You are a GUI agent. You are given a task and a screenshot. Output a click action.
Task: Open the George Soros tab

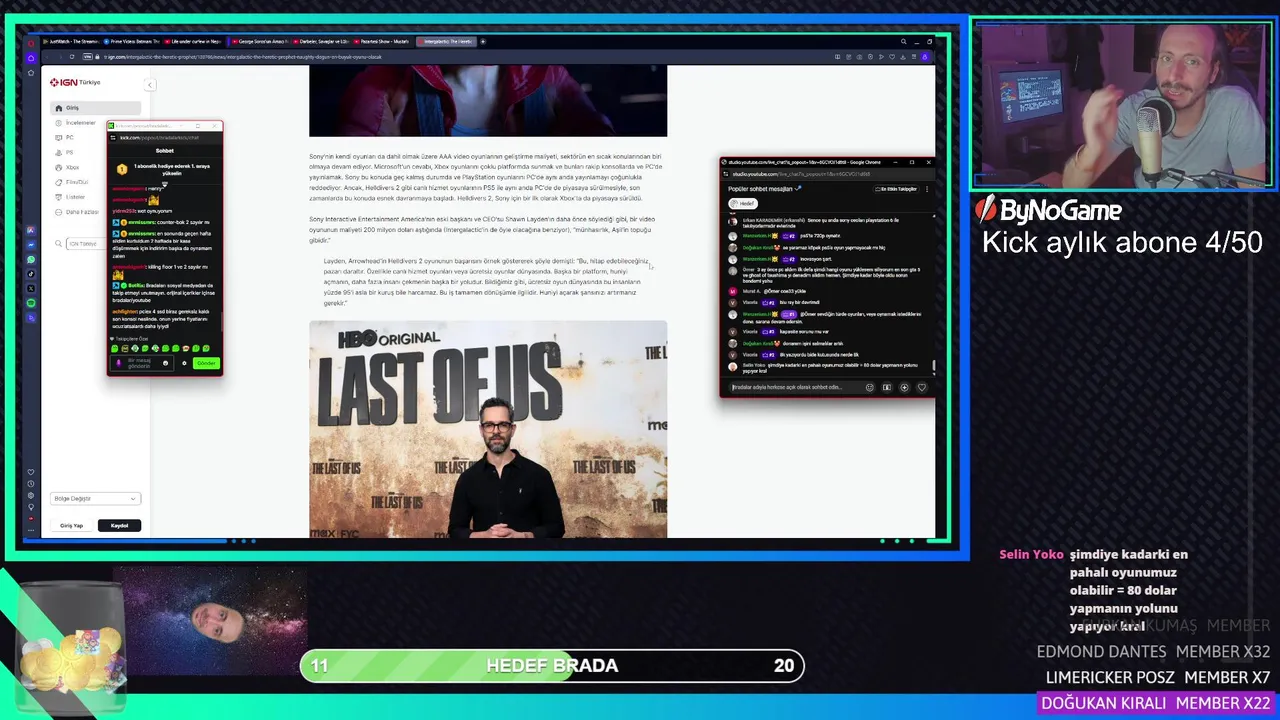pos(259,42)
